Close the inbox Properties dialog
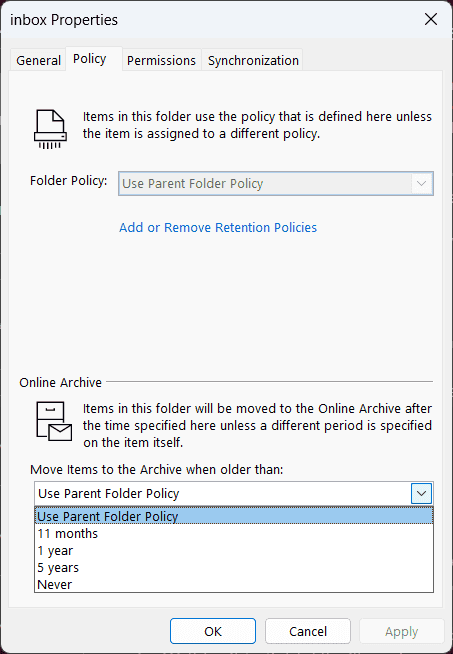Screen dimensions: 453x654 (x=431, y=19)
